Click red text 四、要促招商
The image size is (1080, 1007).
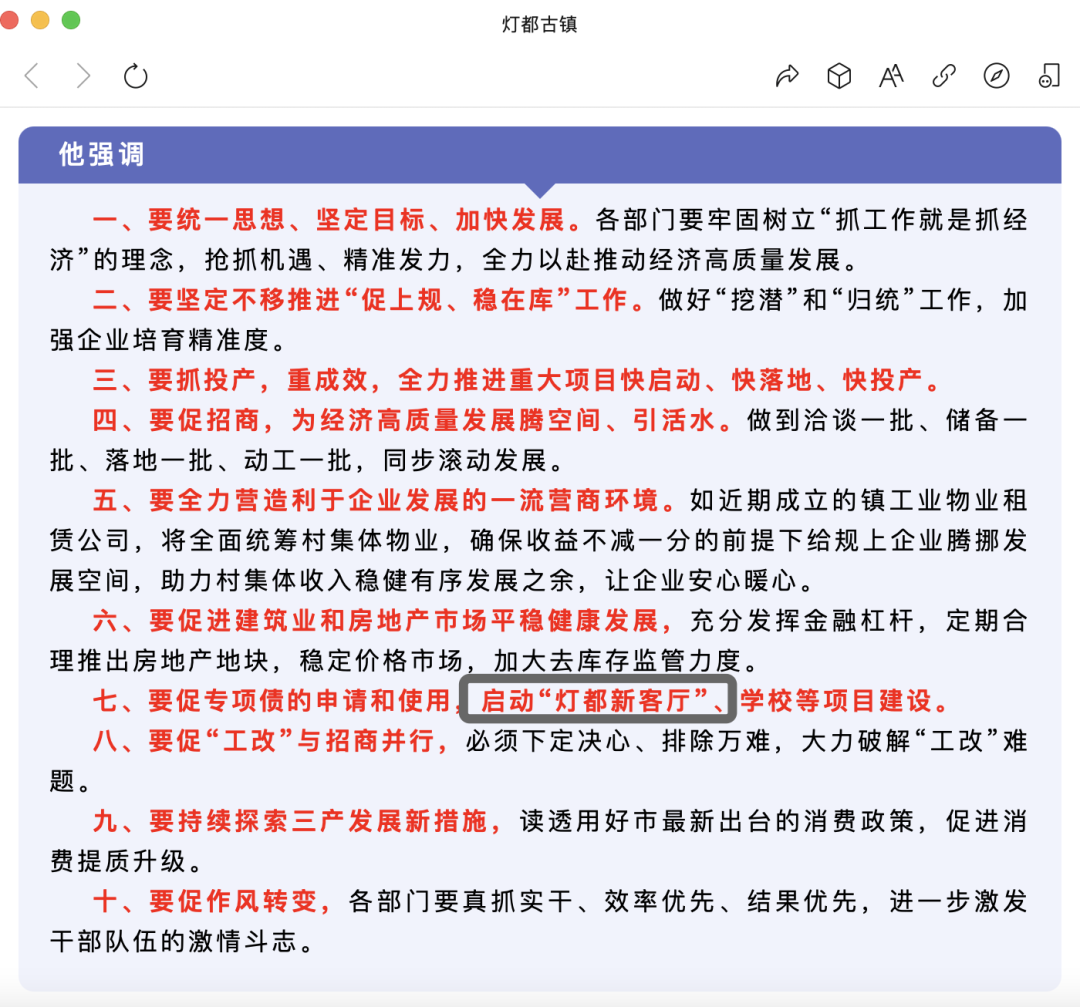coord(176,419)
